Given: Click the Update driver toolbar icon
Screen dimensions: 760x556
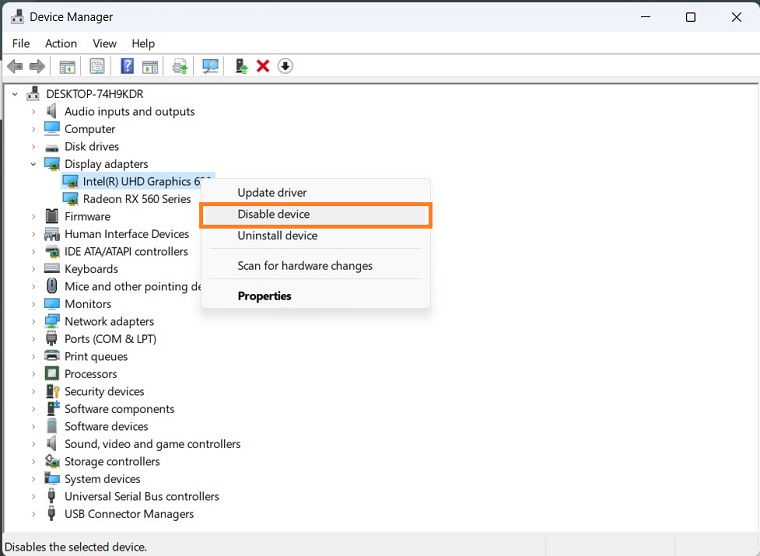Looking at the screenshot, I should pos(241,67).
